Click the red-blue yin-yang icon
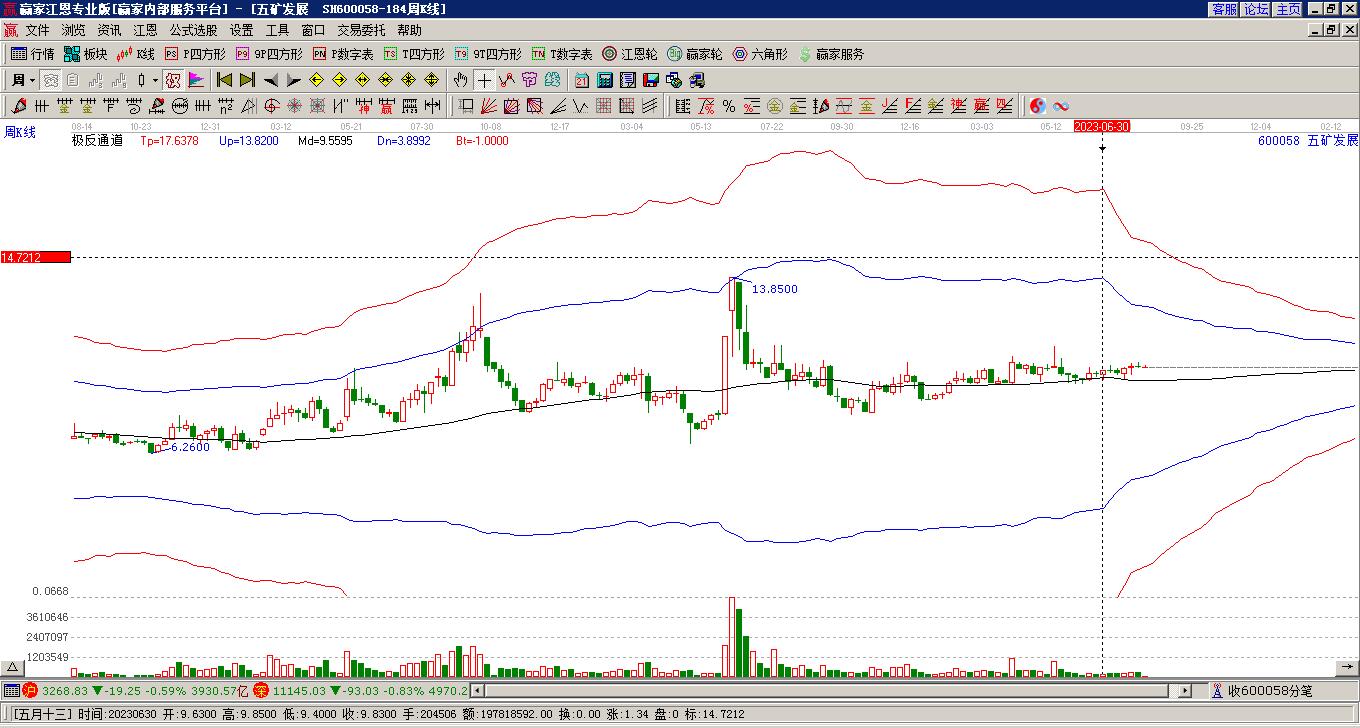Image resolution: width=1360 pixels, height=728 pixels. (1038, 106)
